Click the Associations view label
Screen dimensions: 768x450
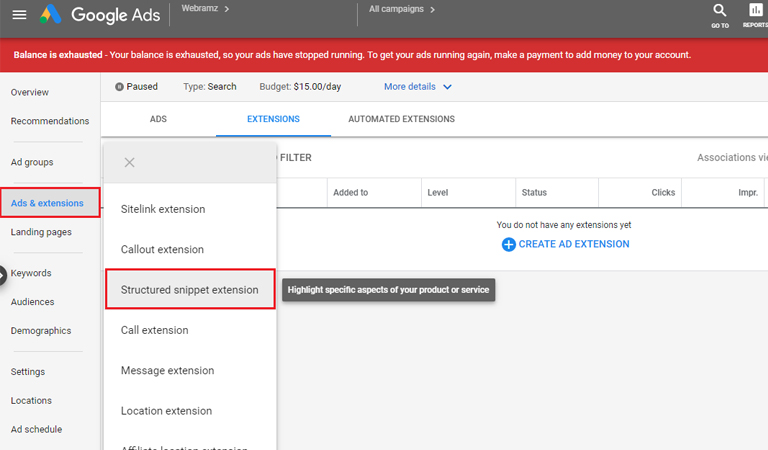click(732, 158)
